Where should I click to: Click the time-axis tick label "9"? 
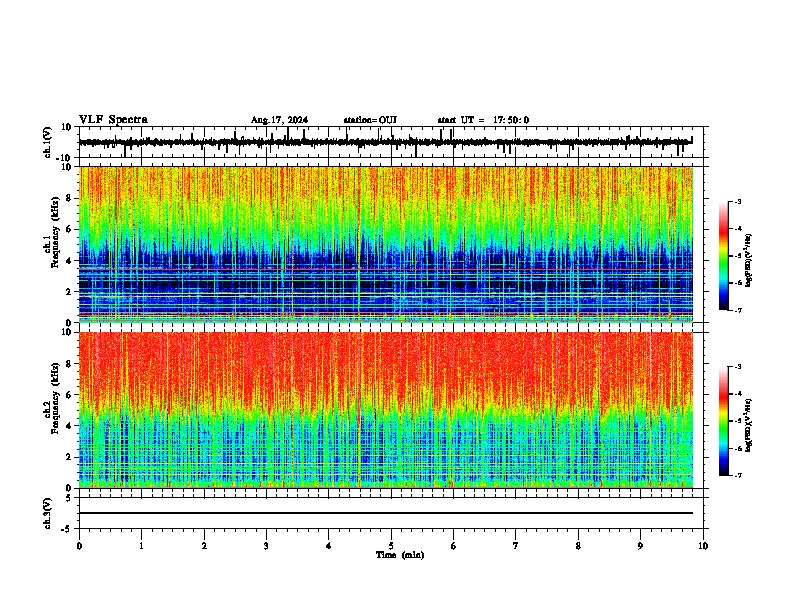coord(640,546)
